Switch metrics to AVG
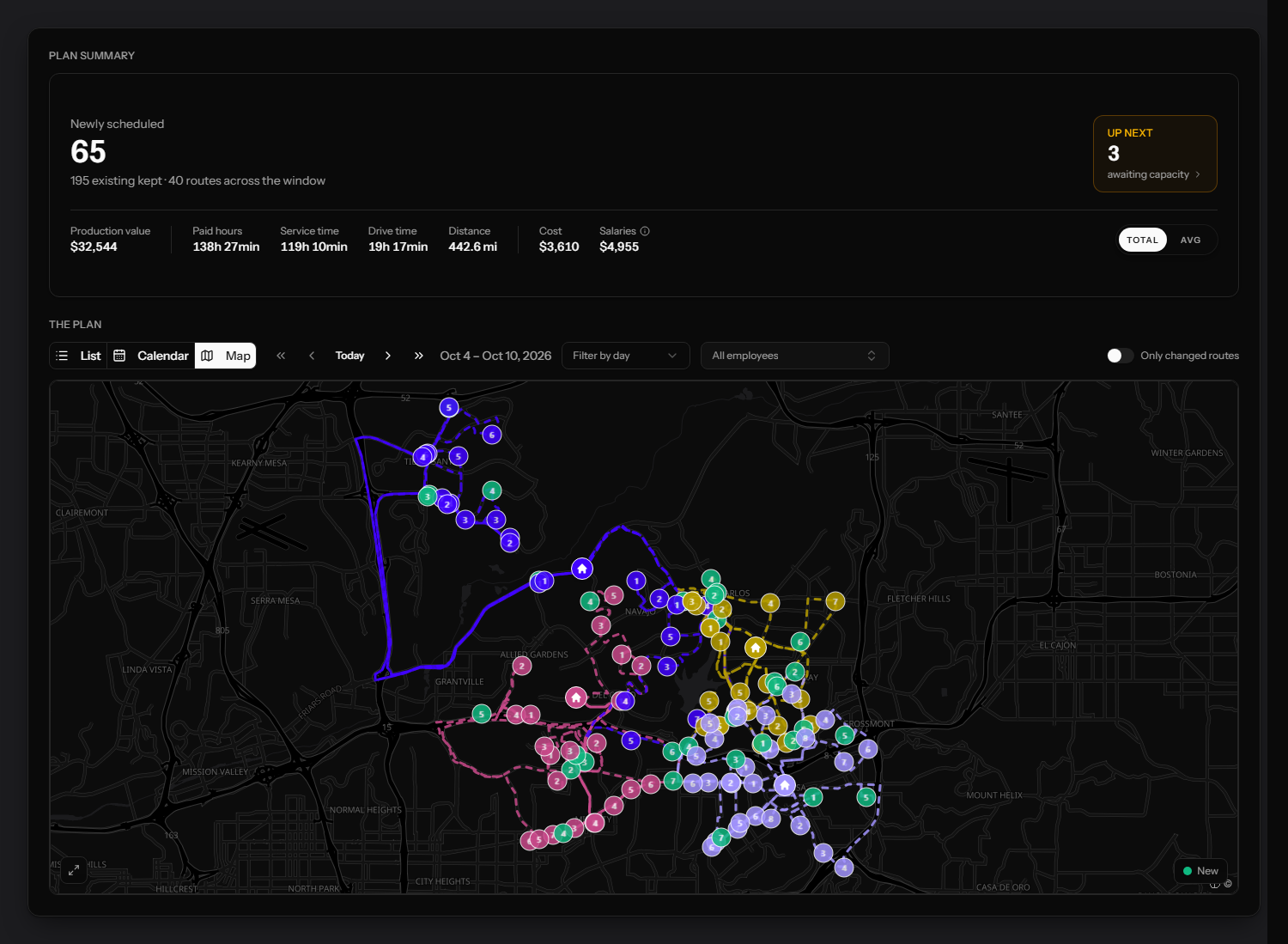 coord(1190,241)
